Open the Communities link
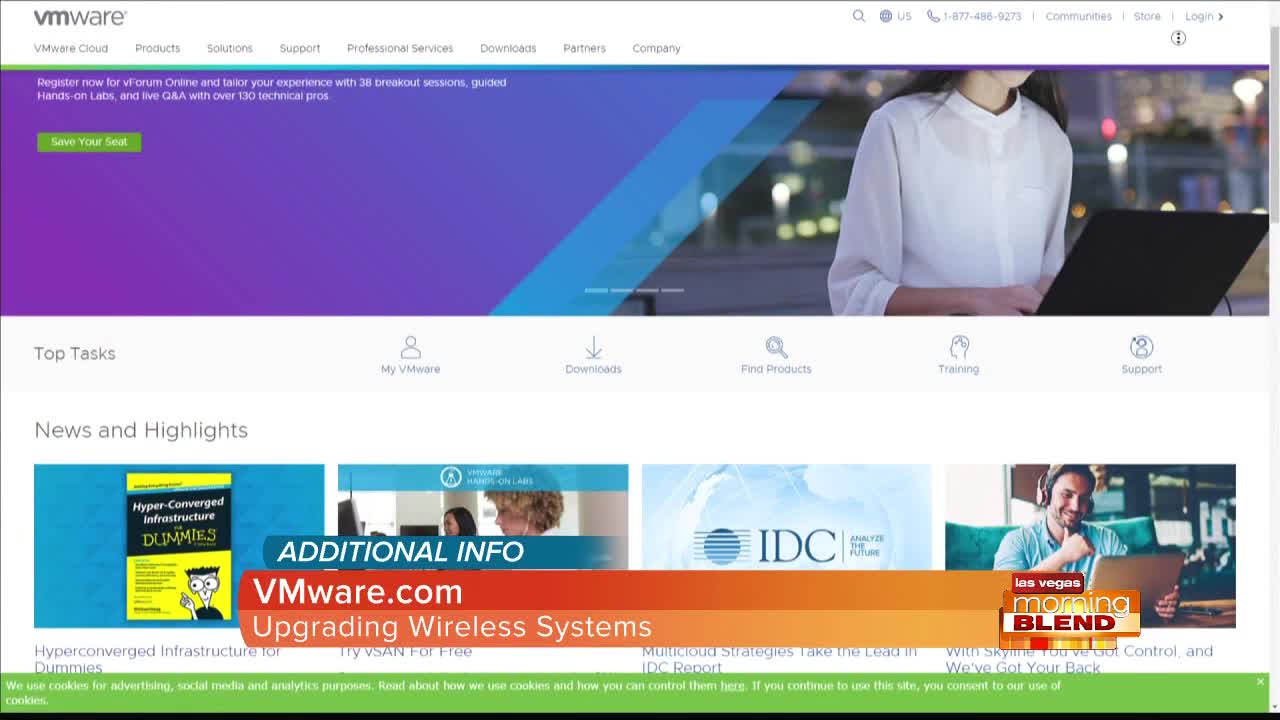The image size is (1280, 720). click(x=1078, y=17)
